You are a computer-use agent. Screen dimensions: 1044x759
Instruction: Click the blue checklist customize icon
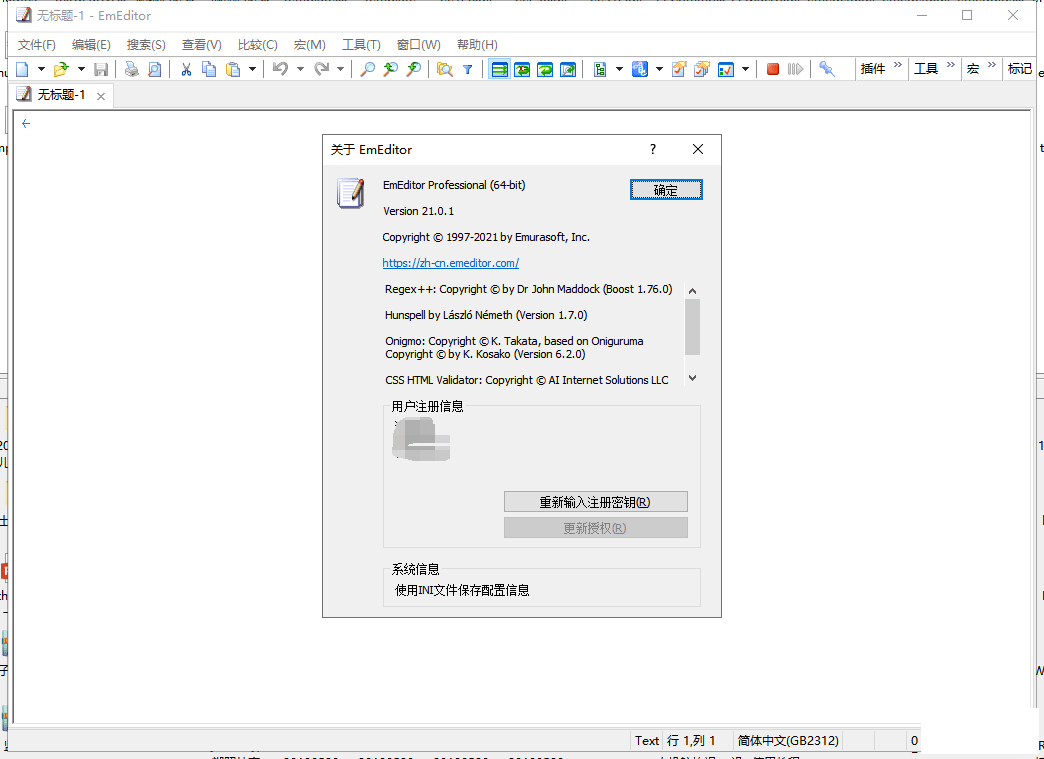[726, 69]
